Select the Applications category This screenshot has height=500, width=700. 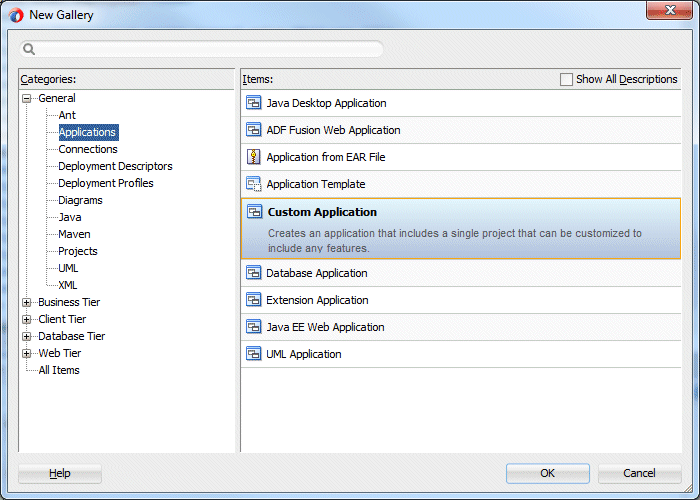click(x=88, y=132)
